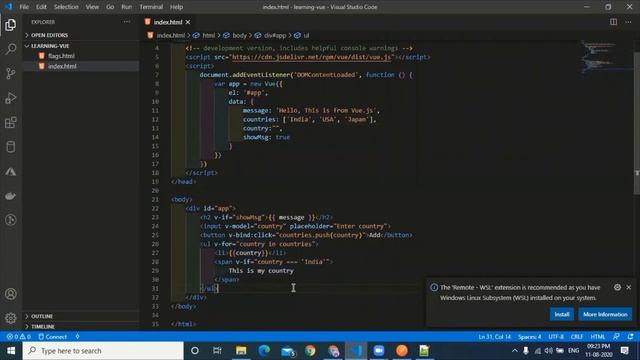Image resolution: width=640 pixels, height=360 pixels.
Task: Open the Run and Debug view
Action: [x=11, y=98]
